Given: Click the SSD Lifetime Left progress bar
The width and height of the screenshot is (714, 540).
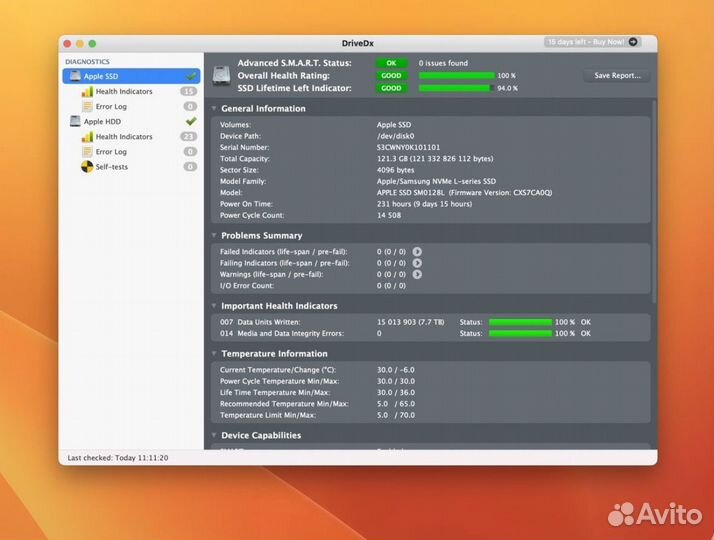Looking at the screenshot, I should tap(456, 88).
